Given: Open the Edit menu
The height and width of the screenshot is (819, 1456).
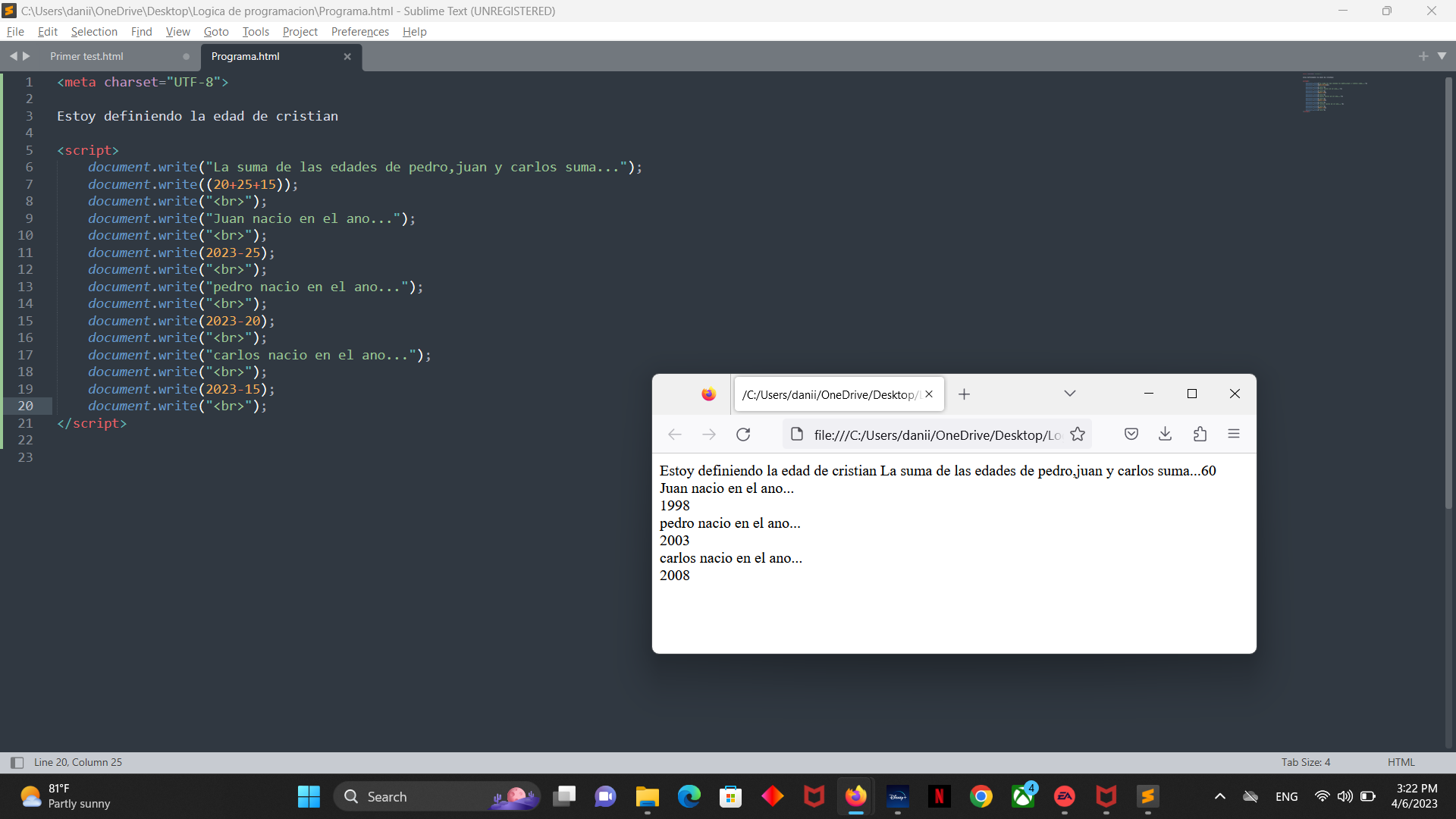Looking at the screenshot, I should pyautogui.click(x=48, y=32).
